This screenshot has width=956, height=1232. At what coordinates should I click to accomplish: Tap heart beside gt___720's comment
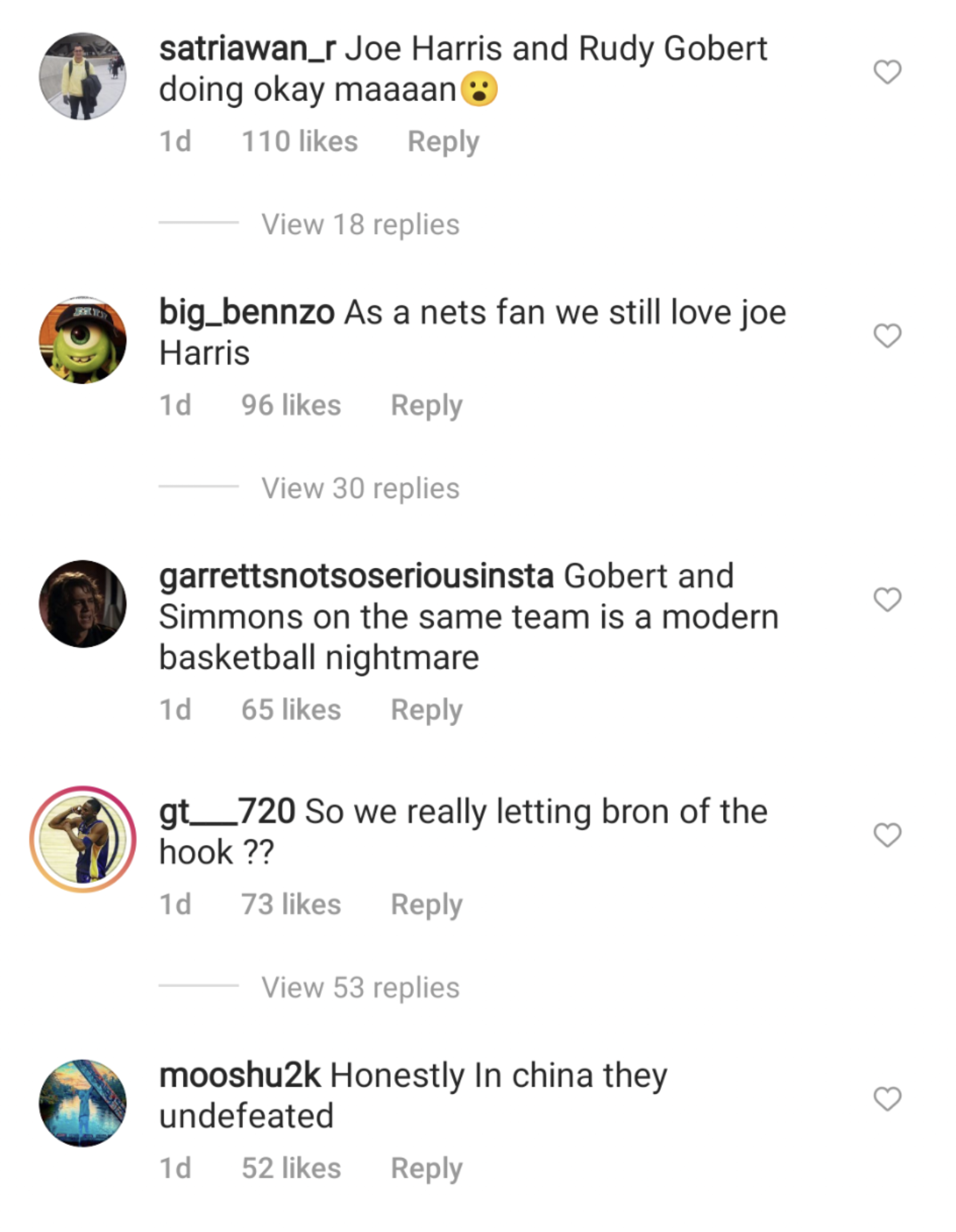point(887,835)
